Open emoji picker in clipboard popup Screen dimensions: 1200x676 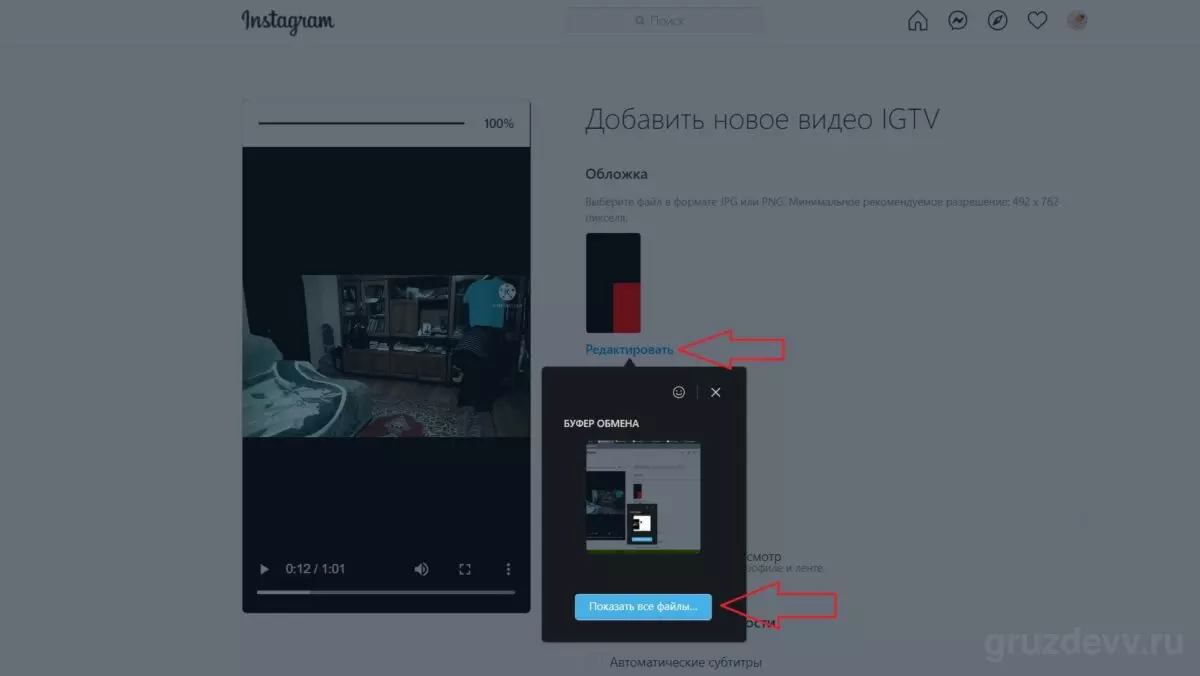pos(679,392)
